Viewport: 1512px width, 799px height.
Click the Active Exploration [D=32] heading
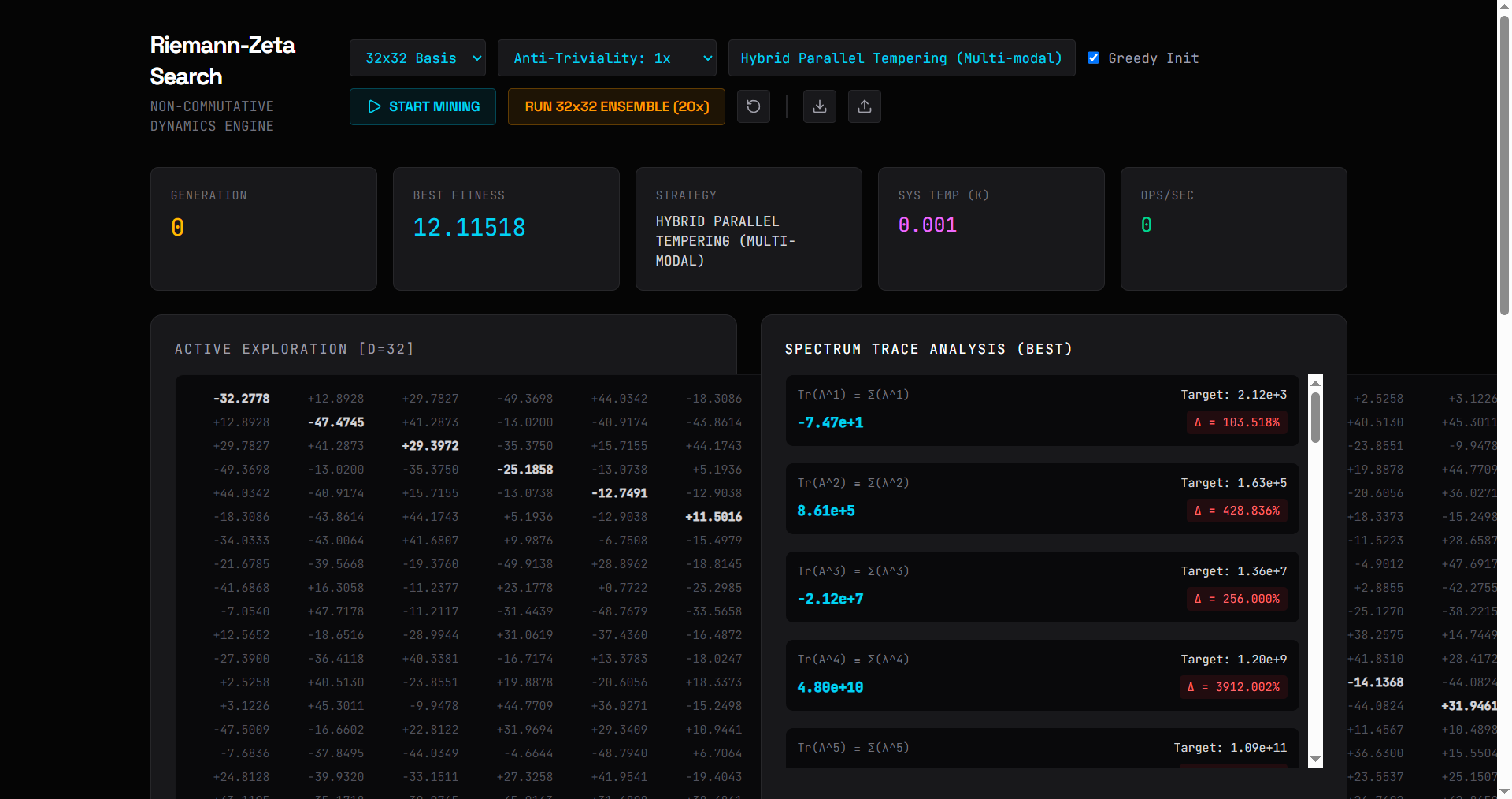(x=295, y=349)
